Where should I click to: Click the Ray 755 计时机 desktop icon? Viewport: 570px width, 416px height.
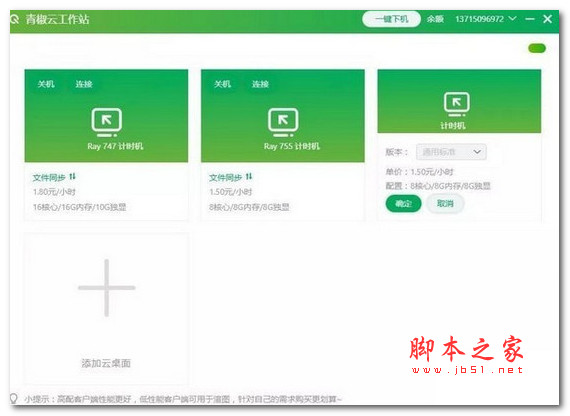pyautogui.click(x=283, y=123)
